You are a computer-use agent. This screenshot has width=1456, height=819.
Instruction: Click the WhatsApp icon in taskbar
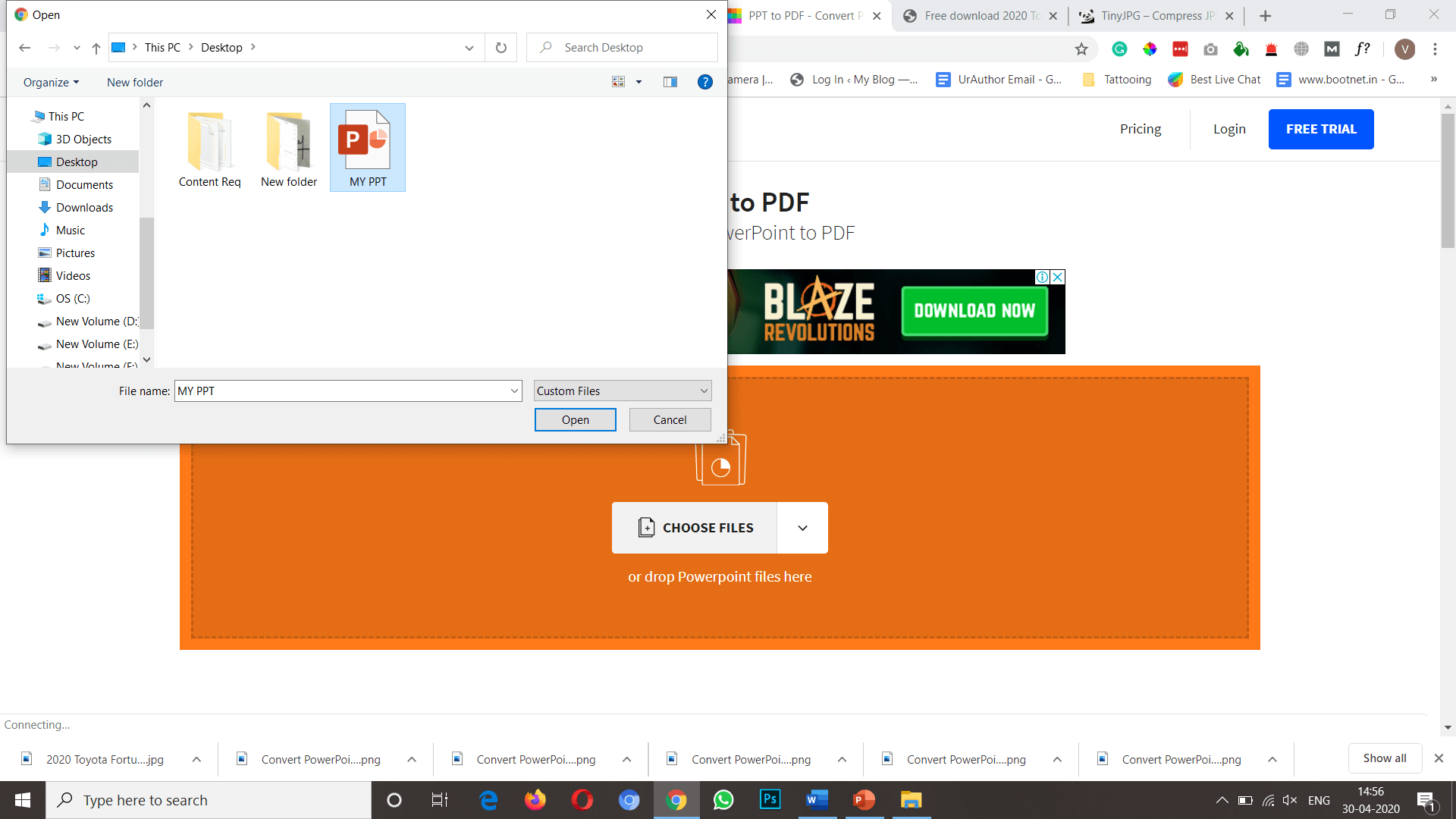pyautogui.click(x=722, y=799)
